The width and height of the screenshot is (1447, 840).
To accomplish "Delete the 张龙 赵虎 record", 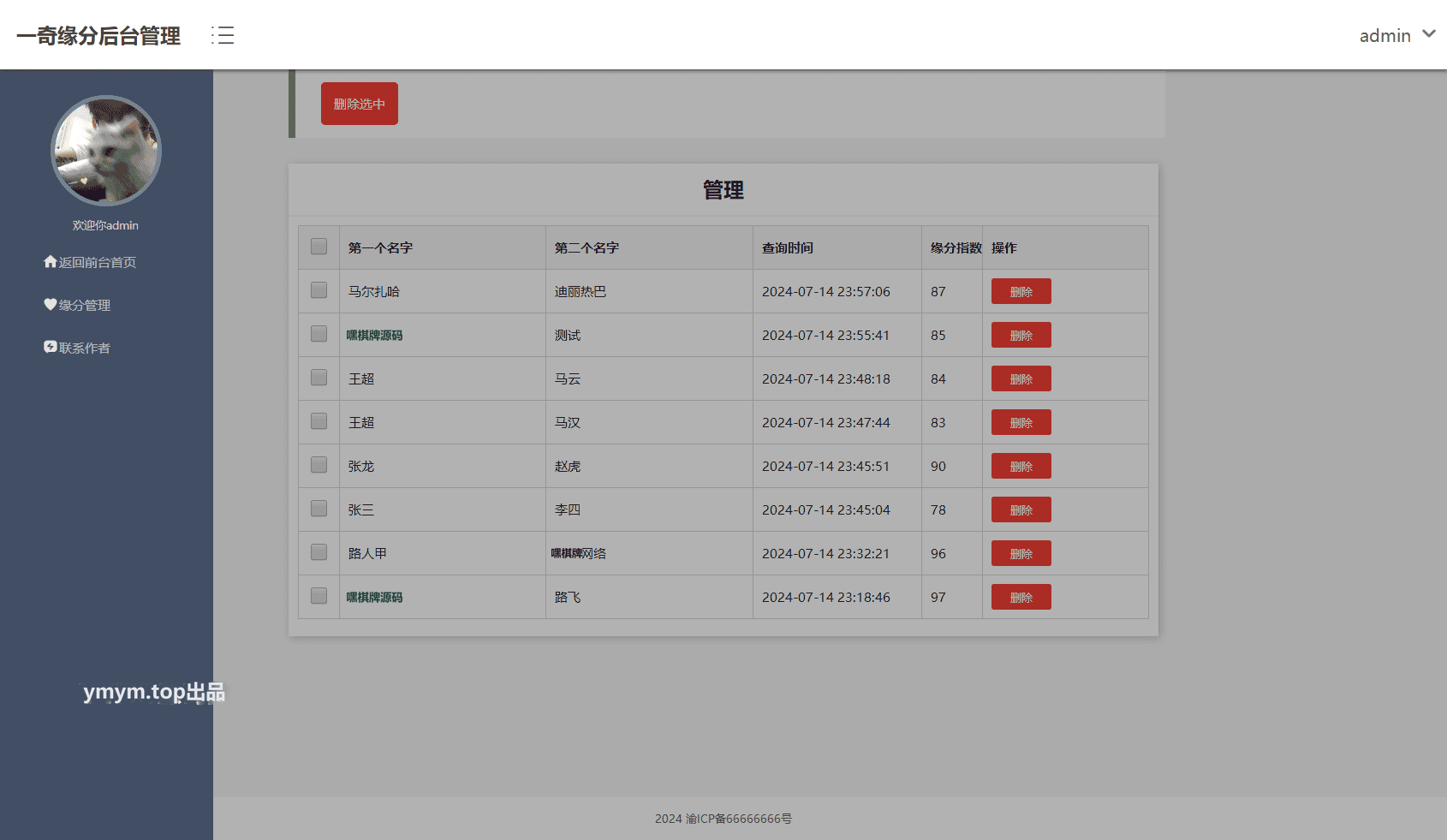I will tap(1021, 466).
